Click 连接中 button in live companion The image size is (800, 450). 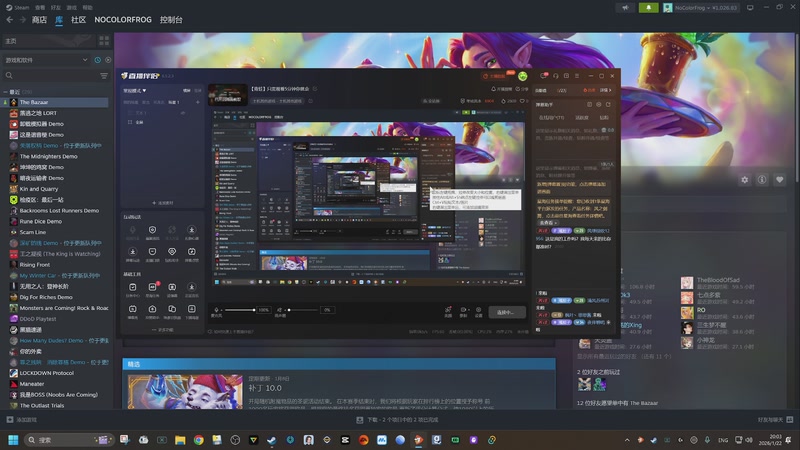click(507, 312)
